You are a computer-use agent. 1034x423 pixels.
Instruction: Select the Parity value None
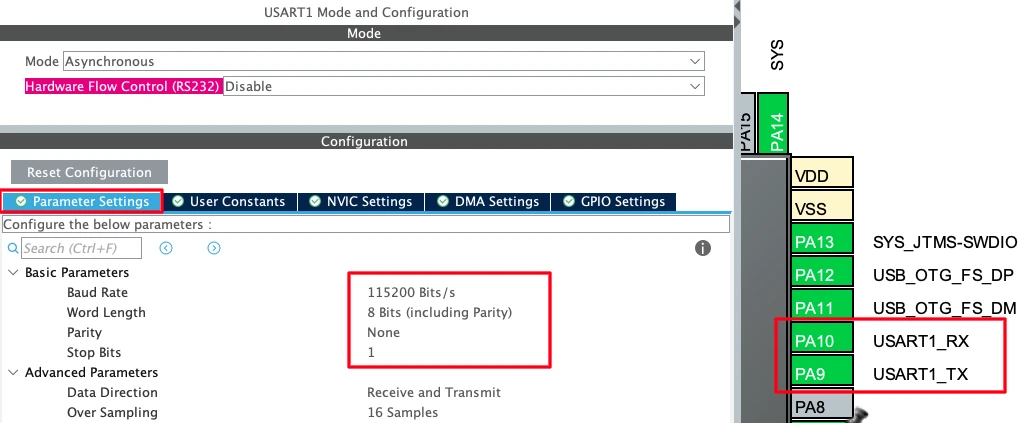pos(384,333)
